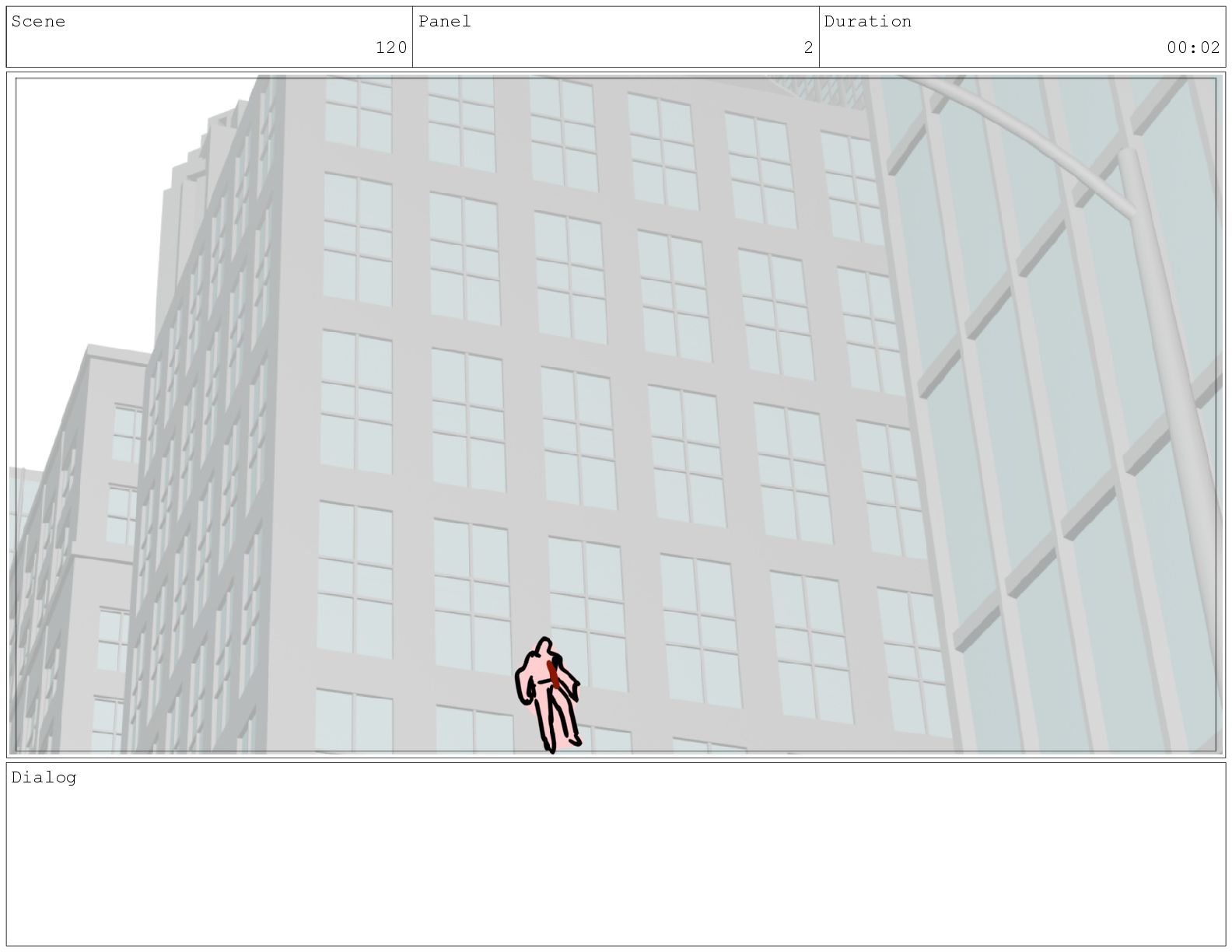The image size is (1232, 952).
Task: Select the sketched character's head
Action: click(x=544, y=646)
